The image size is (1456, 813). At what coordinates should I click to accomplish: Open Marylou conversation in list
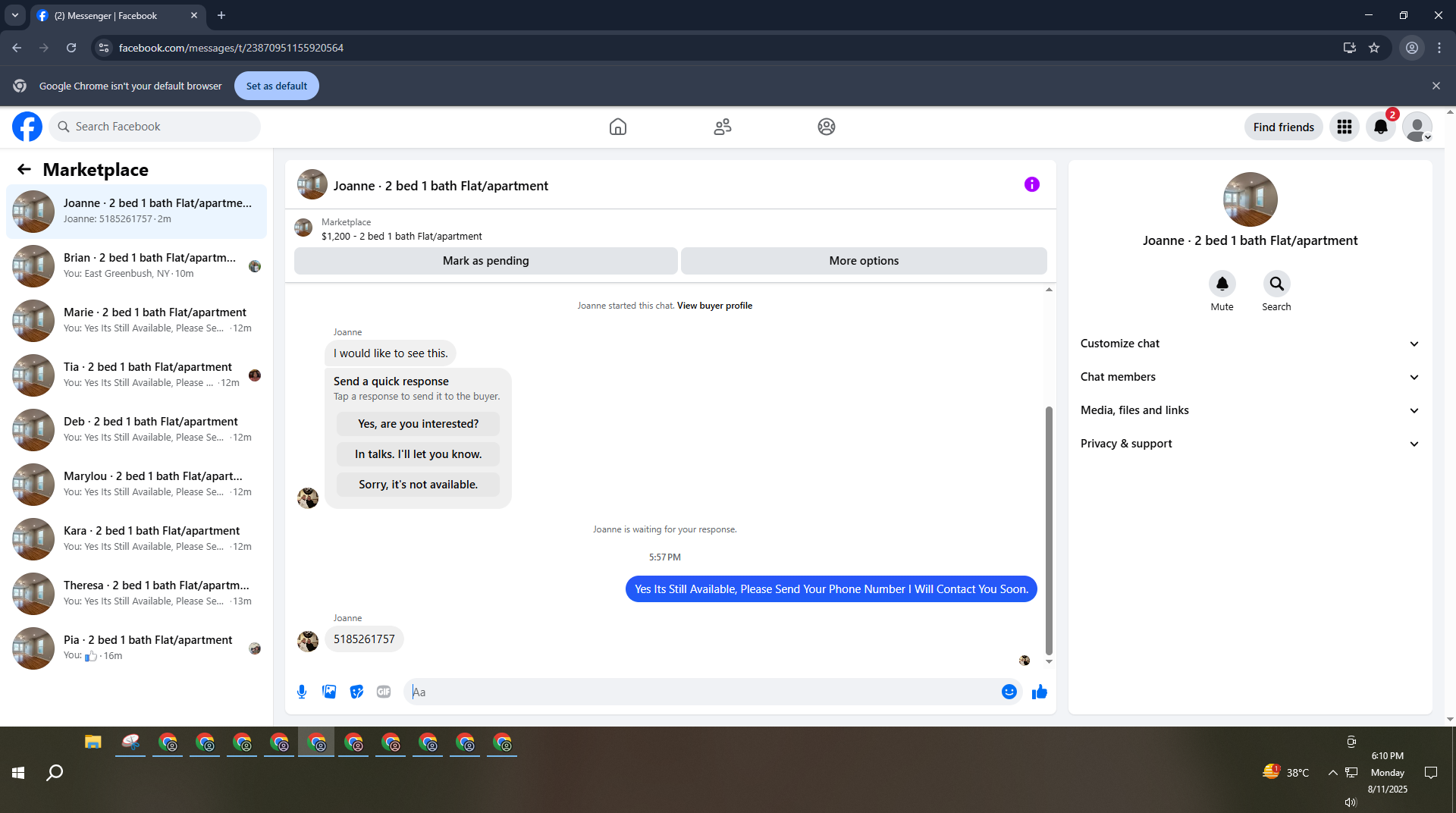[x=136, y=485]
